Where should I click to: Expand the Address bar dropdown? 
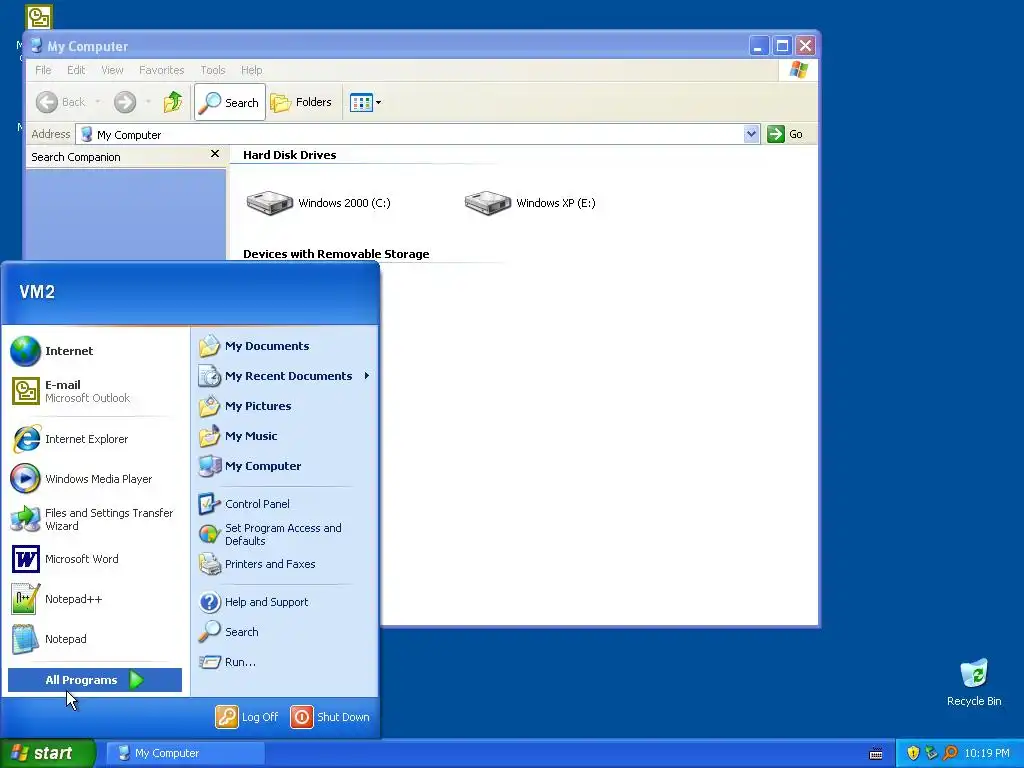[x=752, y=134]
